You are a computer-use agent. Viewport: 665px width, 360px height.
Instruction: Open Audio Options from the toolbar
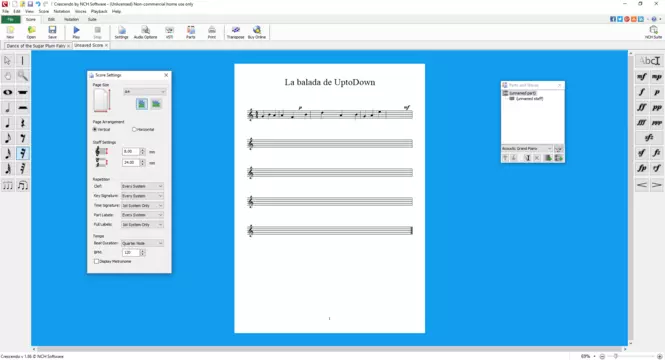click(x=145, y=32)
